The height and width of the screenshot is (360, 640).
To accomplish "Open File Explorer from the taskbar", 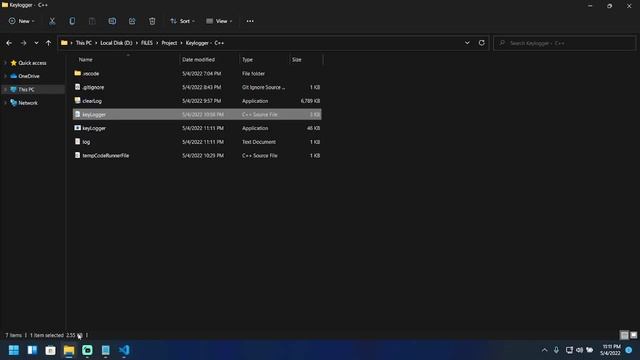I will tap(69, 350).
